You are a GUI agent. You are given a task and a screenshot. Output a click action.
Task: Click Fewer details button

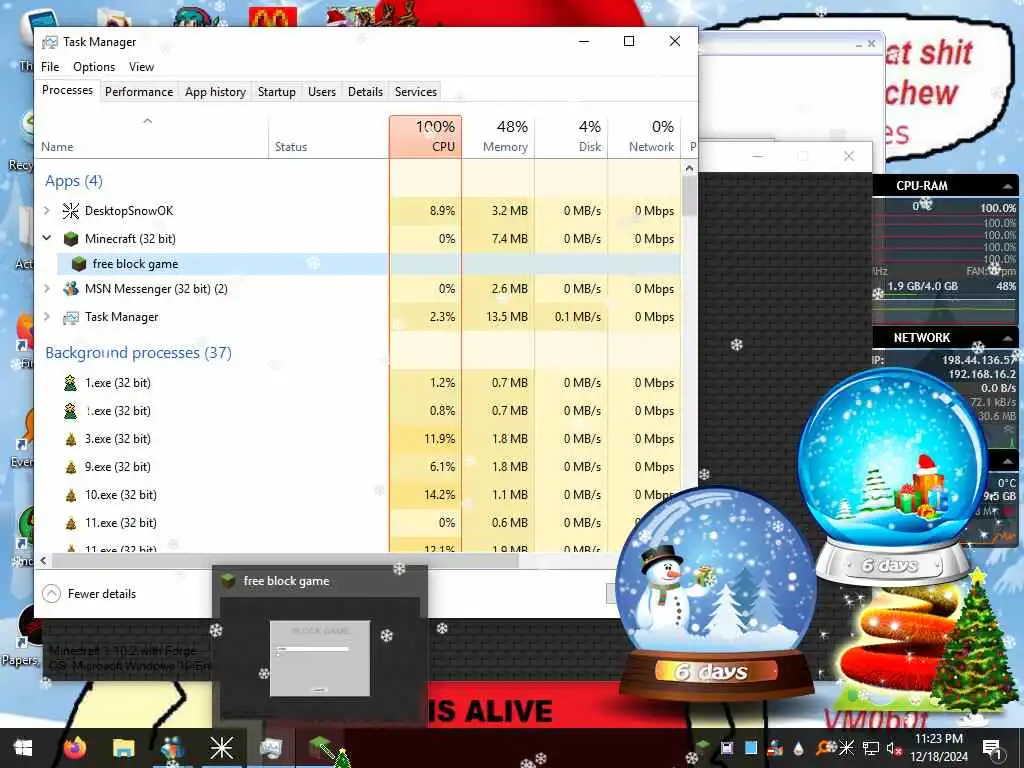click(89, 594)
